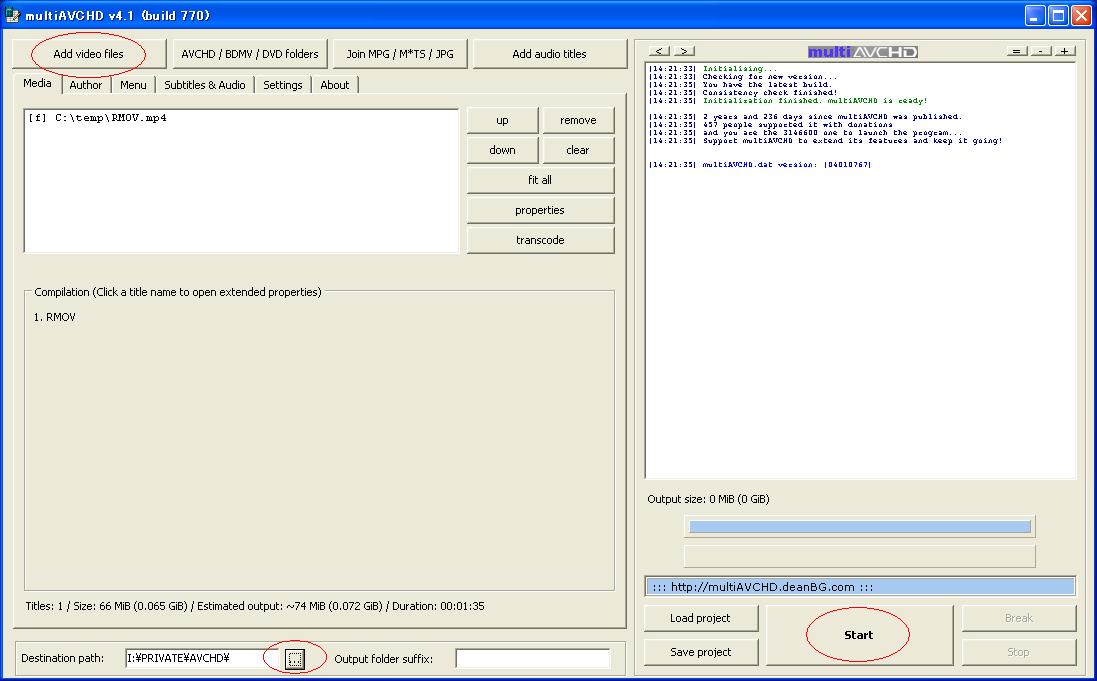Click the multiAVCHD logo banner

[x=862, y=52]
